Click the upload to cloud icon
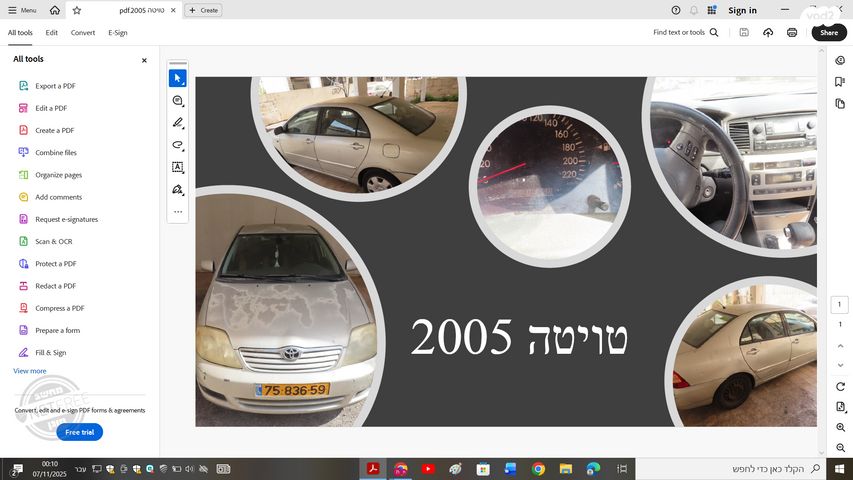853x480 pixels. tap(768, 33)
